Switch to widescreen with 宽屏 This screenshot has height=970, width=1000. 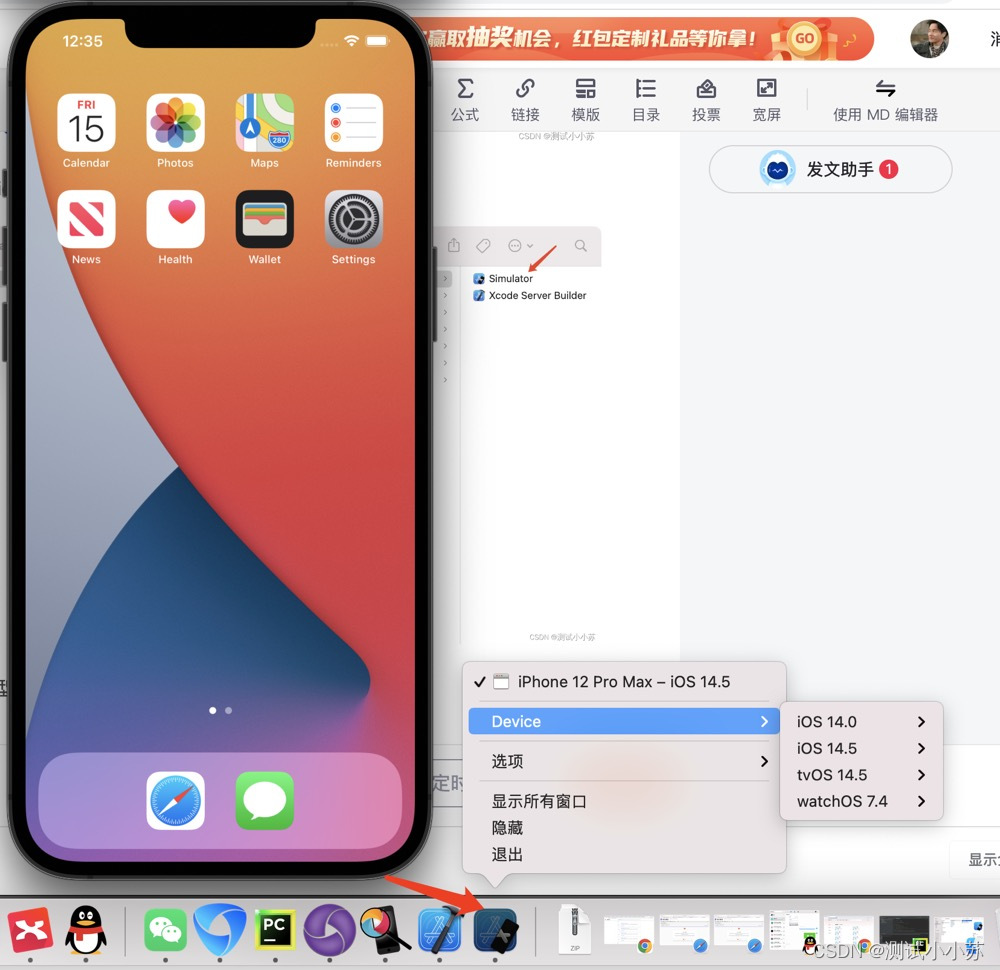coord(766,100)
